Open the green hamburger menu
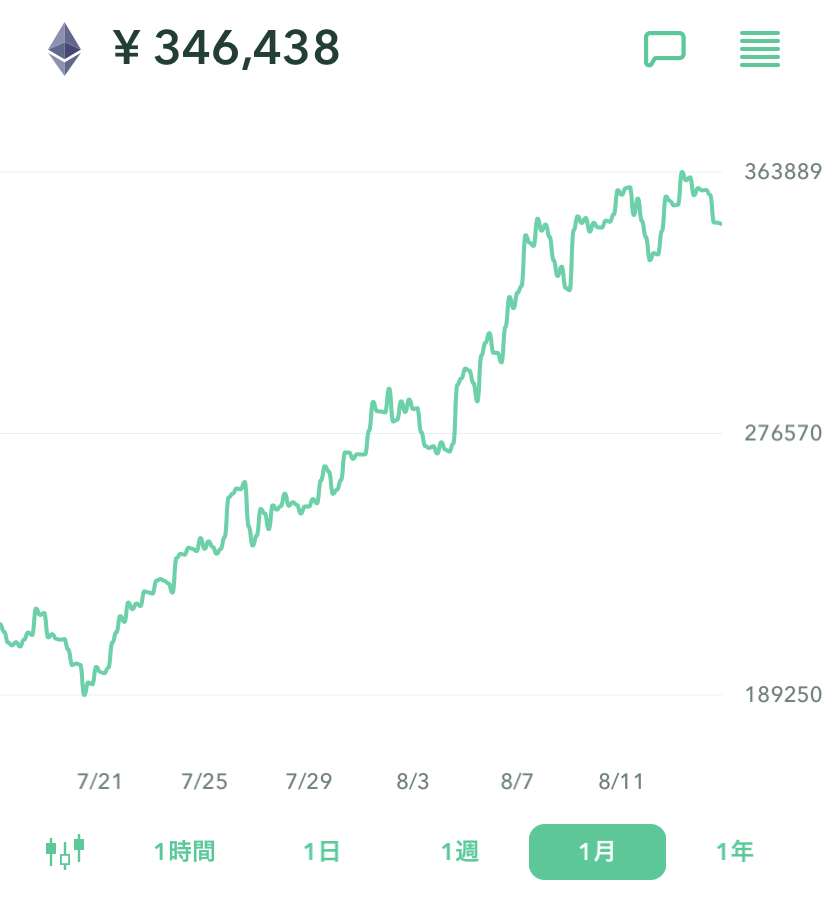Viewport: 828px width, 902px height. pyautogui.click(x=760, y=49)
